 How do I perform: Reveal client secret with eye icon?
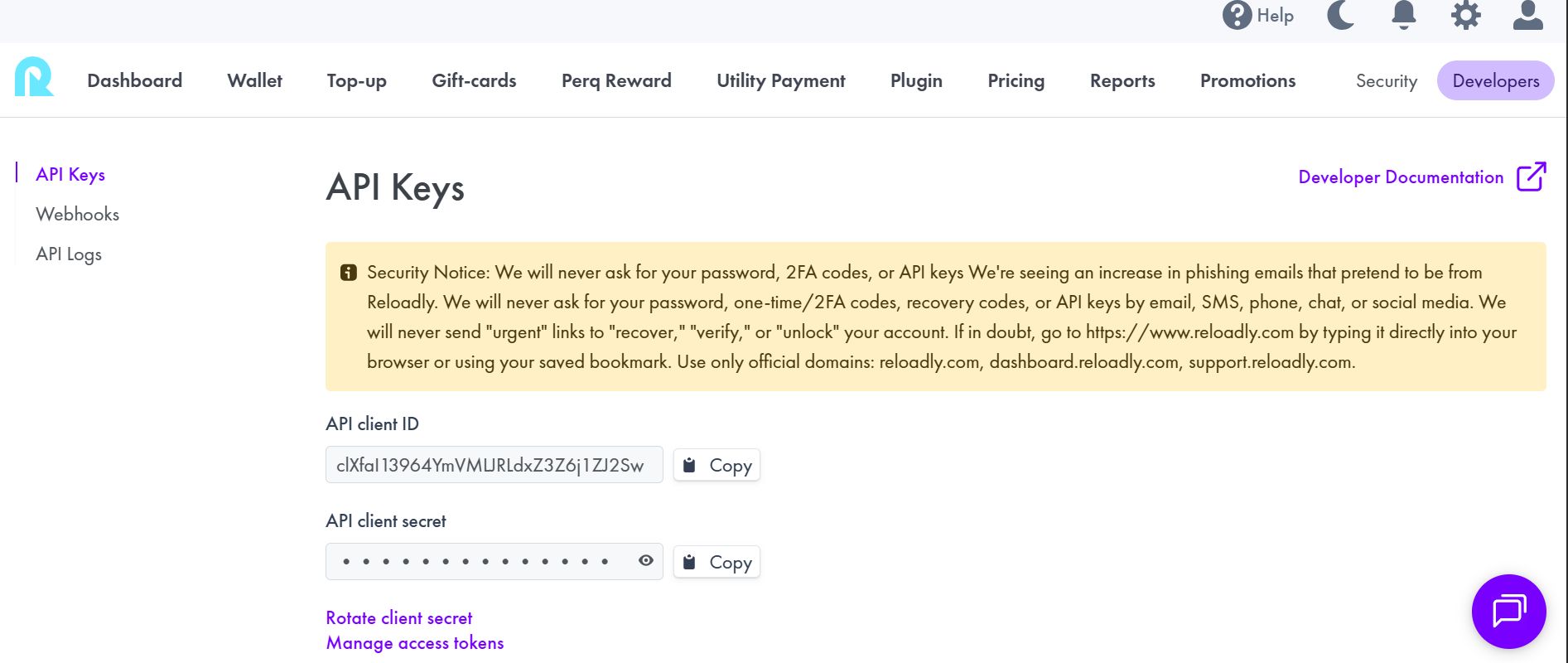(x=646, y=561)
